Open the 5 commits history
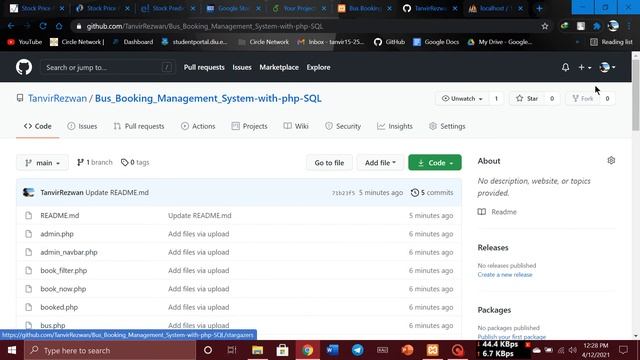640x360 pixels. [x=432, y=193]
